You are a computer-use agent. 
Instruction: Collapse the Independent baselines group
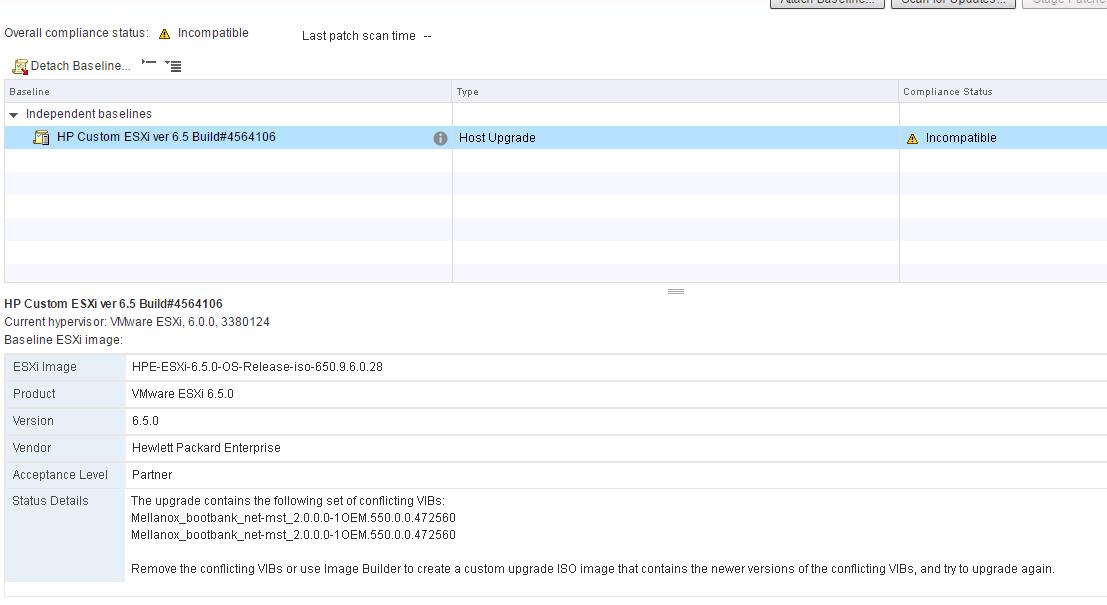(14, 115)
